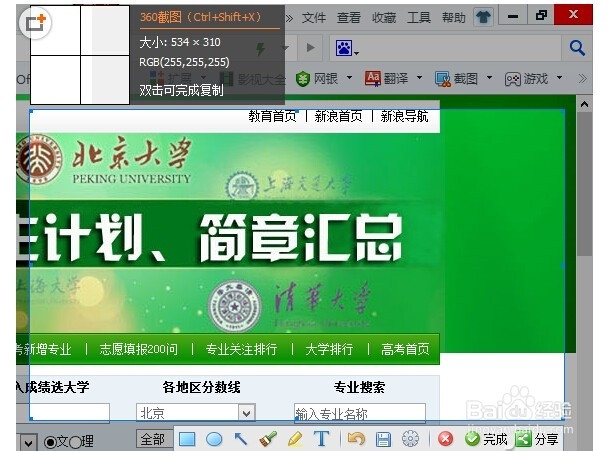Click the 360 screenshot logo icon
Screen dimensions: 608x451
point(35,22)
